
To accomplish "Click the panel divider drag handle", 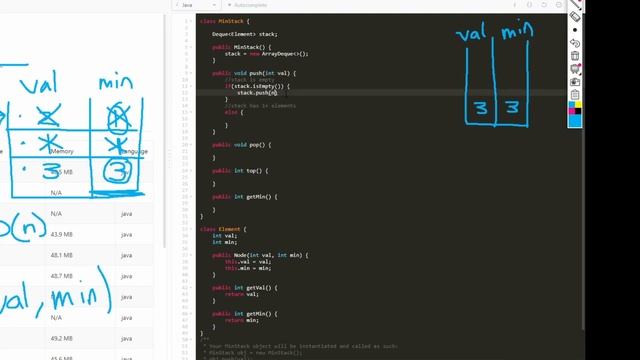I will click(169, 158).
